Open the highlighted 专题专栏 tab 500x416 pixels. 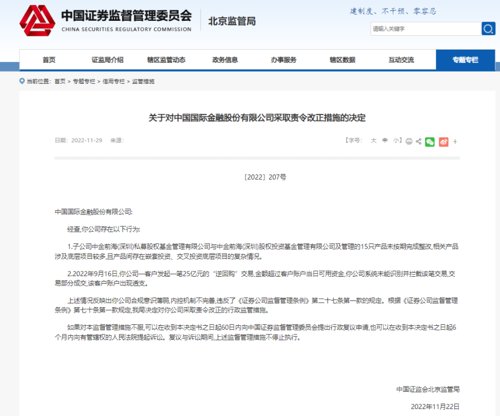point(465,60)
